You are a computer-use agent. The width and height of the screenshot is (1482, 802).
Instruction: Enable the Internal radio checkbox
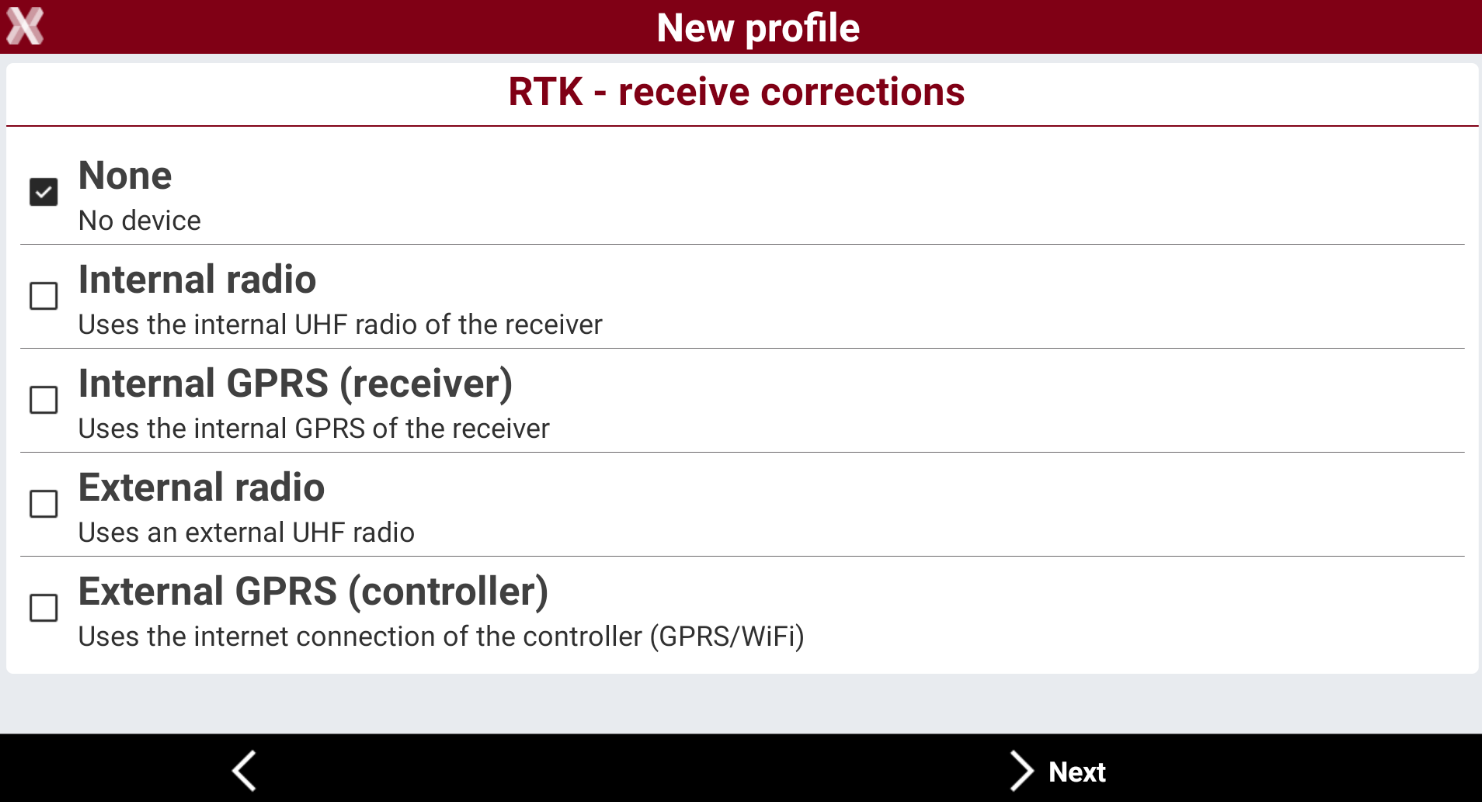tap(43, 296)
